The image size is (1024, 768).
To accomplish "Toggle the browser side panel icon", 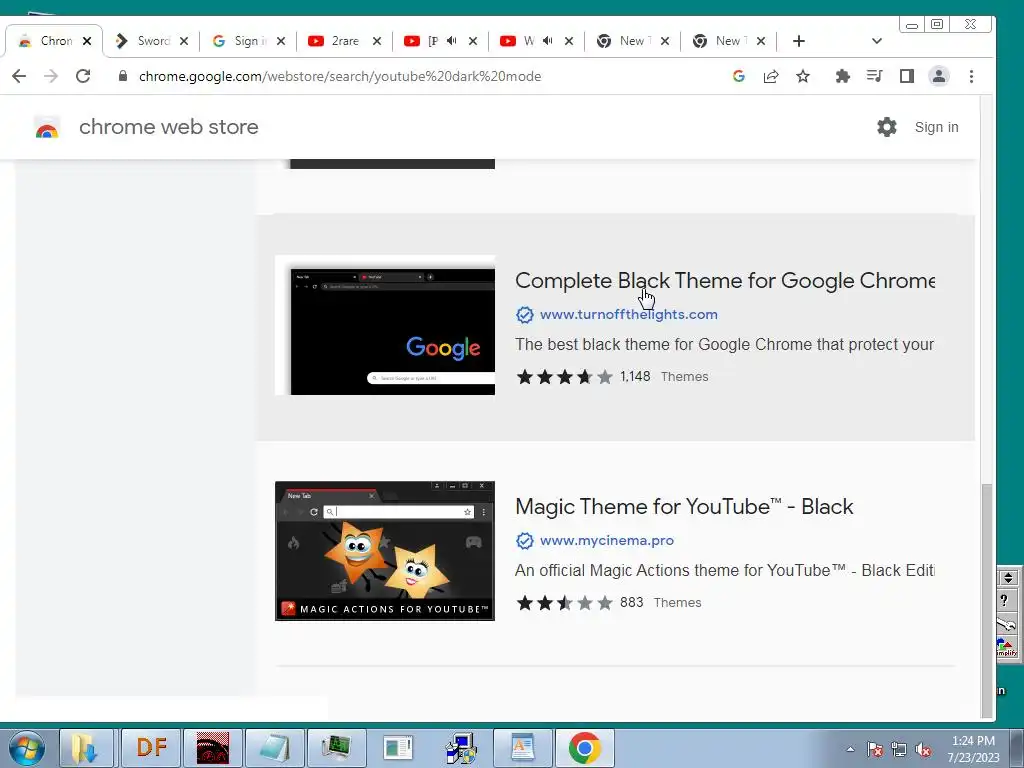I will click(x=906, y=76).
